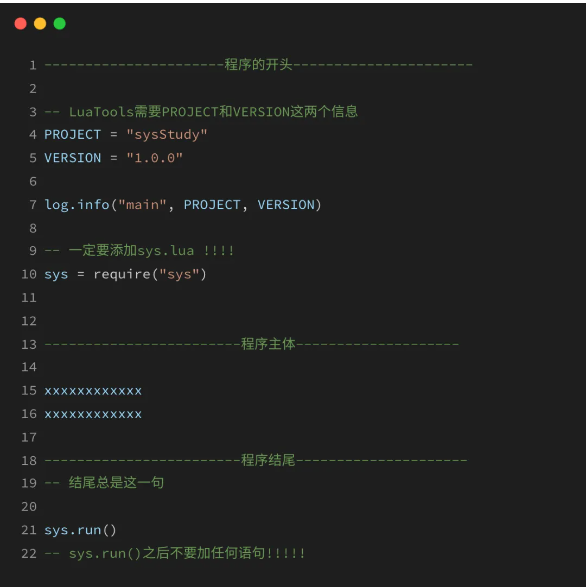Click the "1.0.0" version string
Viewport: 586px width, 587px height.
click(154, 158)
